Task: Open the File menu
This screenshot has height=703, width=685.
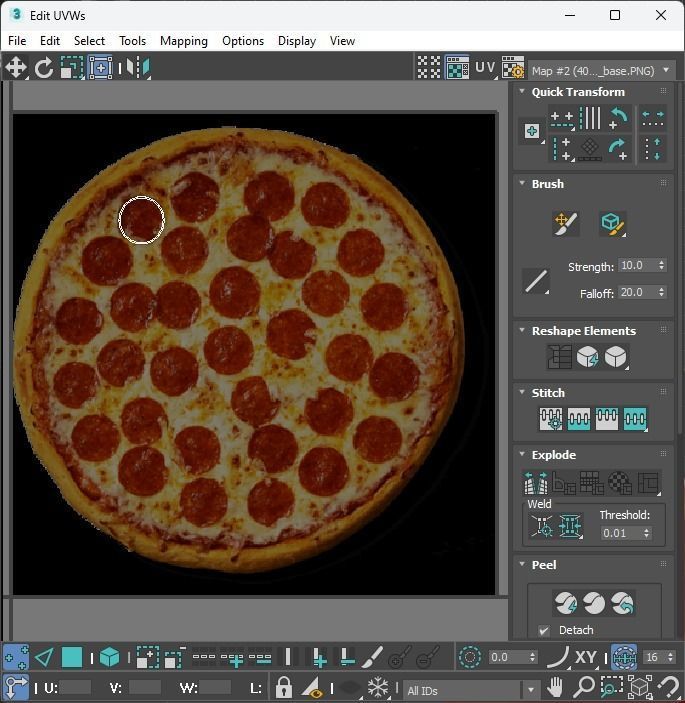Action: [17, 41]
